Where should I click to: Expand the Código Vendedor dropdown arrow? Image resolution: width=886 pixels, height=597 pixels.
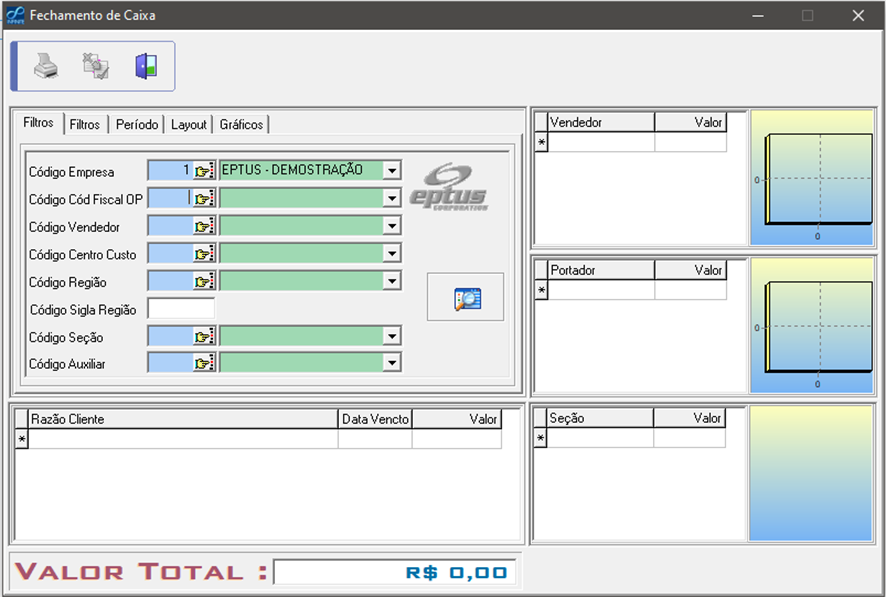[392, 227]
